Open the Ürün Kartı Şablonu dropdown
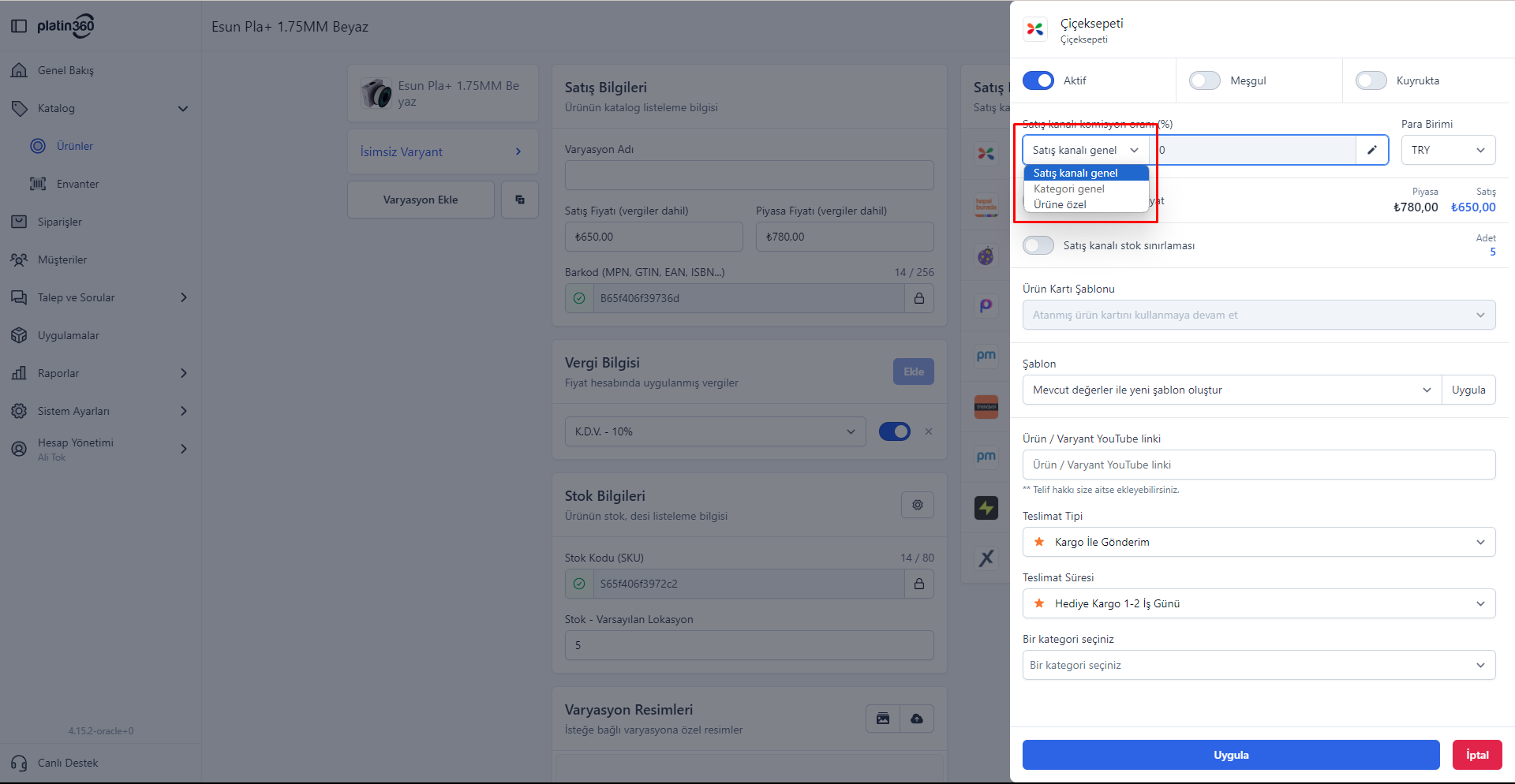 pos(1259,315)
